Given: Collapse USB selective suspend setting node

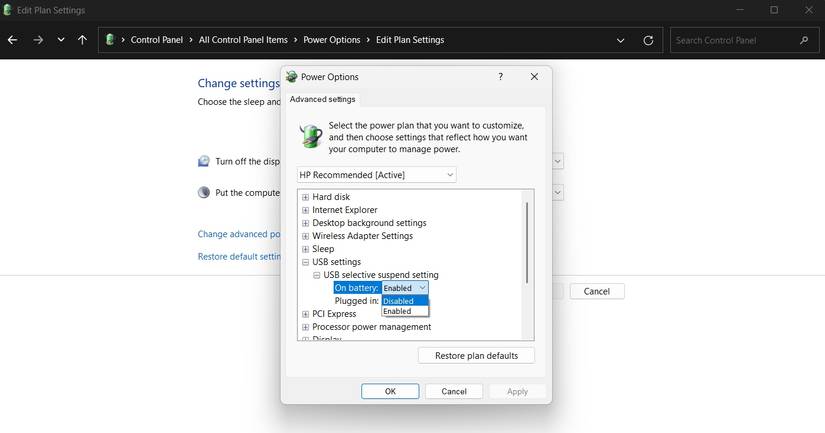Looking at the screenshot, I should (317, 275).
